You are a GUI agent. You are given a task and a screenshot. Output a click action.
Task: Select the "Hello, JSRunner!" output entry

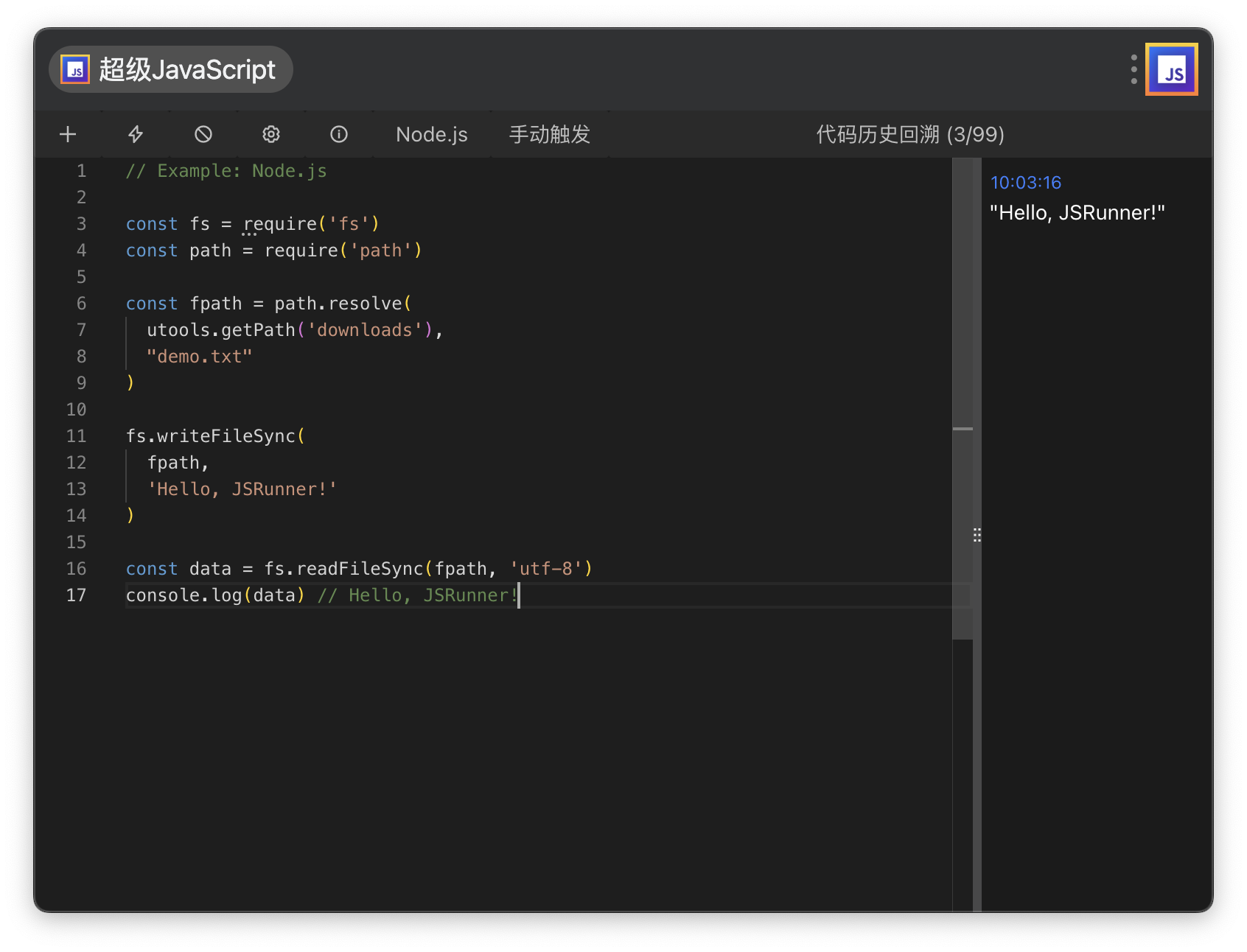point(1077,212)
